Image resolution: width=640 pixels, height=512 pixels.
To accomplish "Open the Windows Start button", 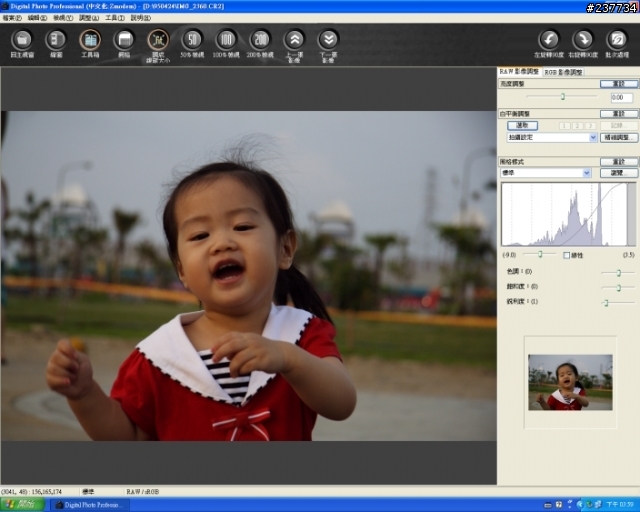I will click(x=22, y=505).
